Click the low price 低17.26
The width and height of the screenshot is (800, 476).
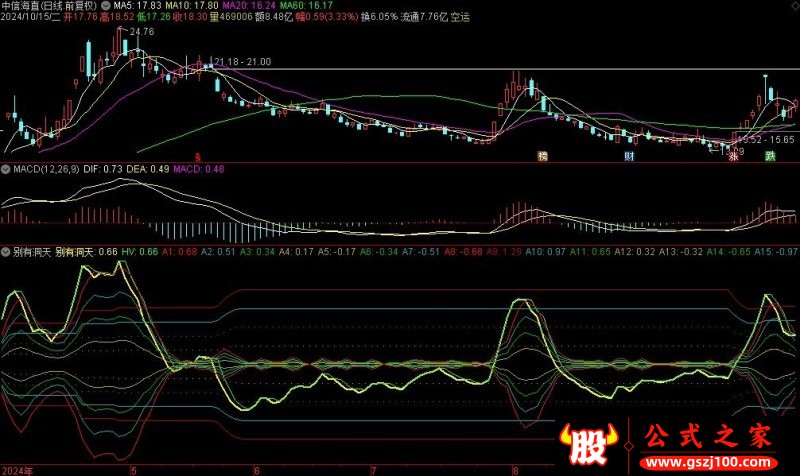pos(154,17)
